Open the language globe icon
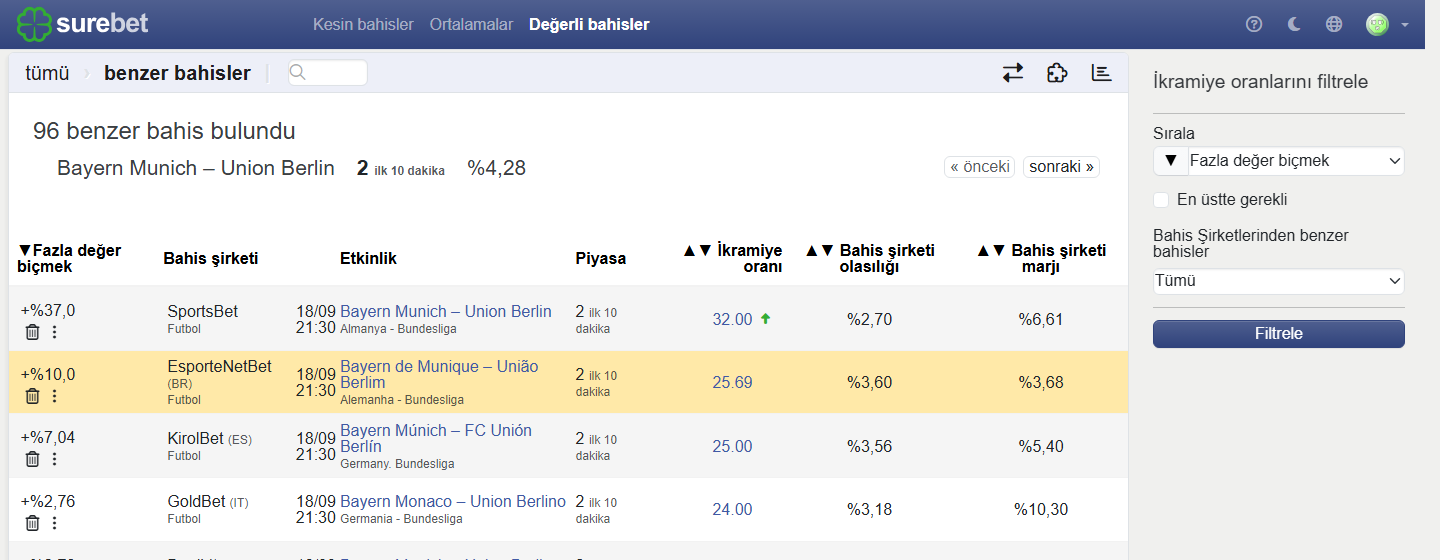1440x560 pixels. point(1334,24)
